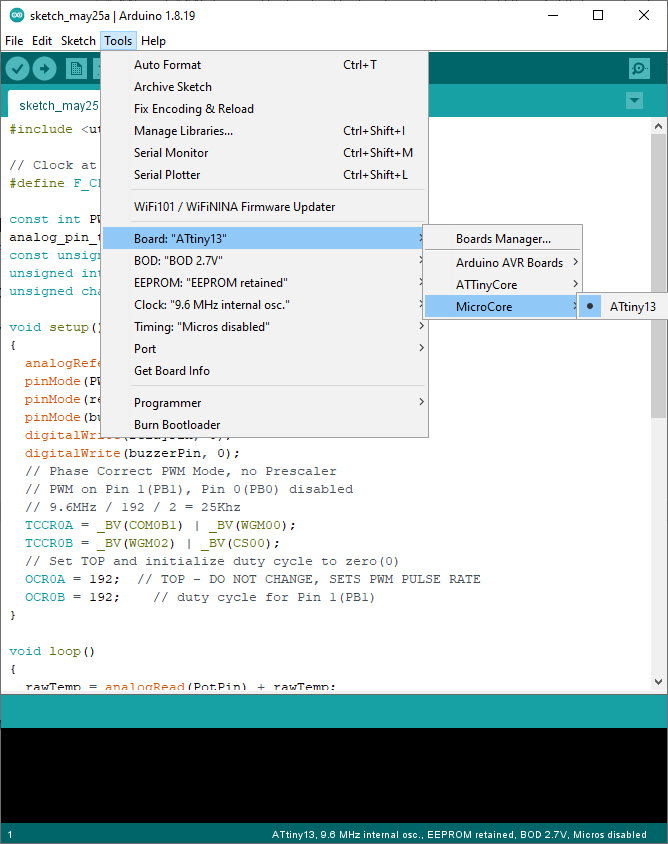Click Burn Bootloader menu entry
The height and width of the screenshot is (844, 668).
click(177, 425)
